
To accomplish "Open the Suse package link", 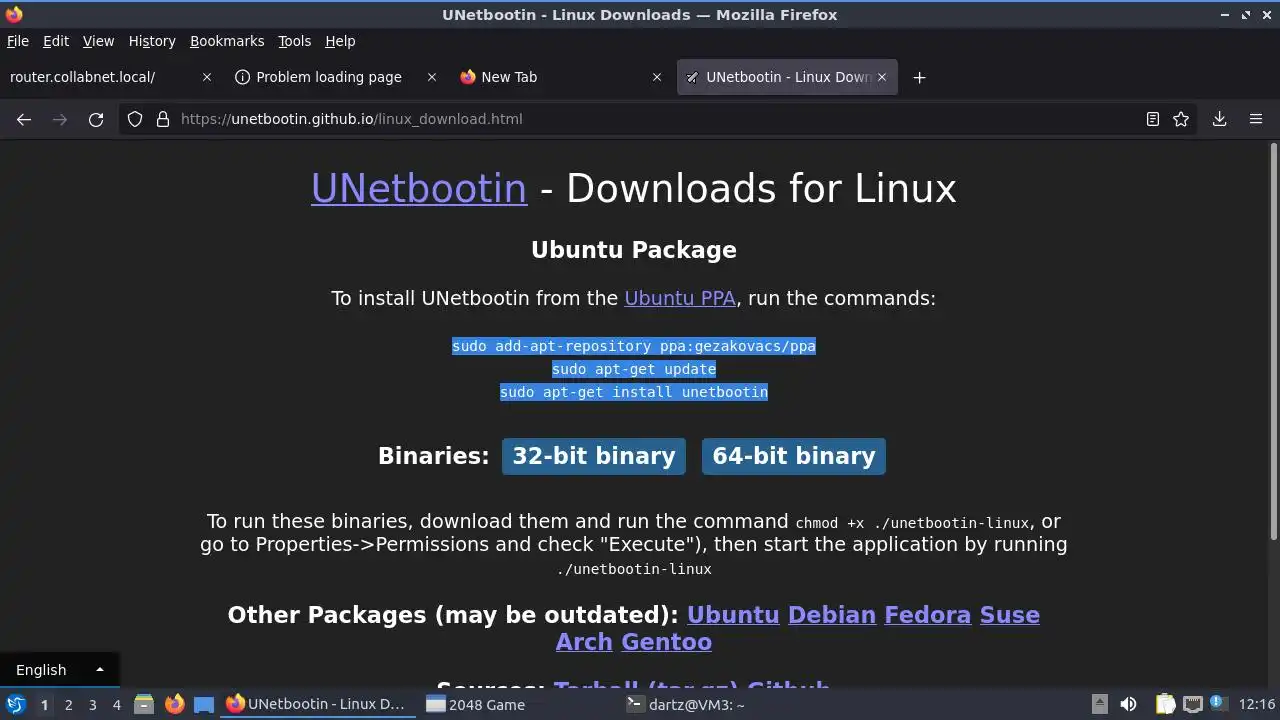I will 1010,615.
